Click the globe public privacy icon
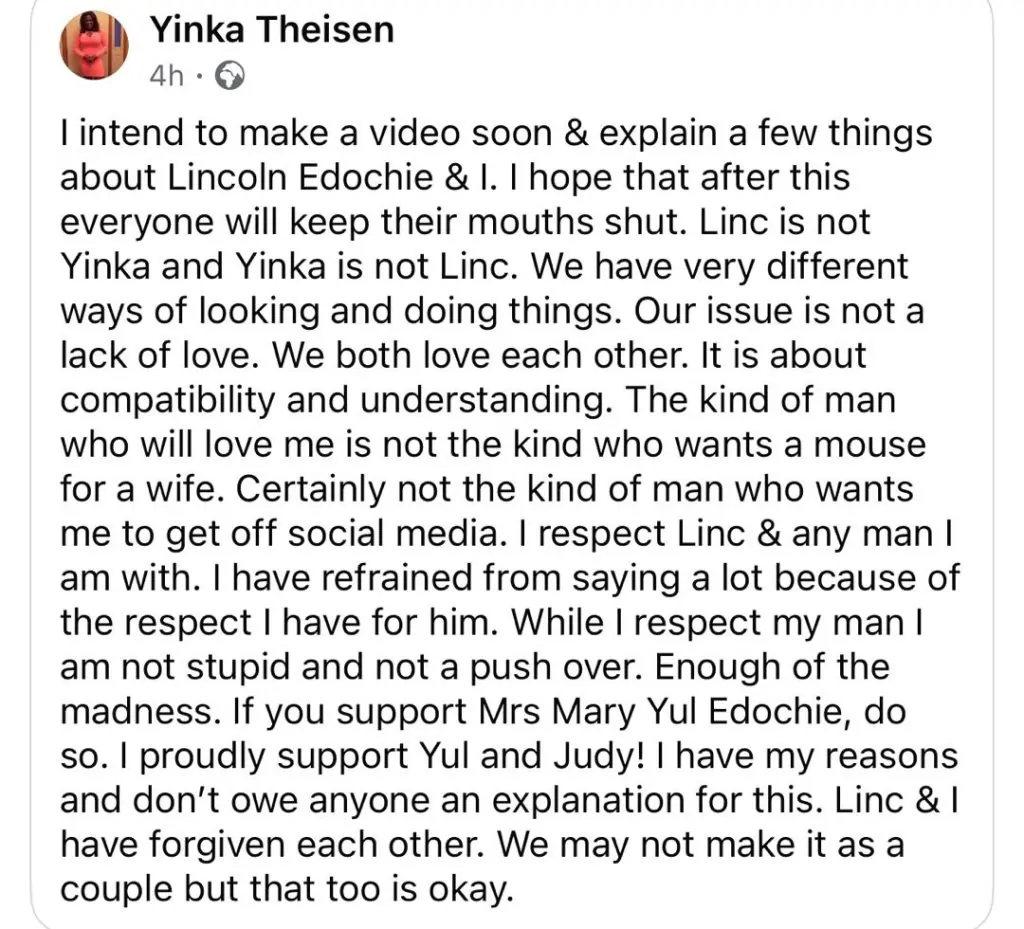The width and height of the screenshot is (1024, 929). click(x=228, y=77)
